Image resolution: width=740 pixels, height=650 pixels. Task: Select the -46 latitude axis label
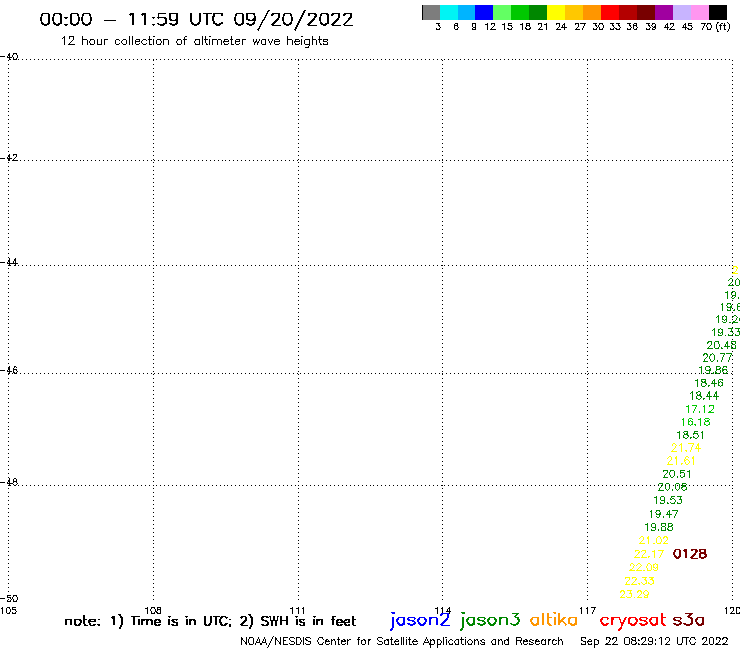pyautogui.click(x=9, y=370)
